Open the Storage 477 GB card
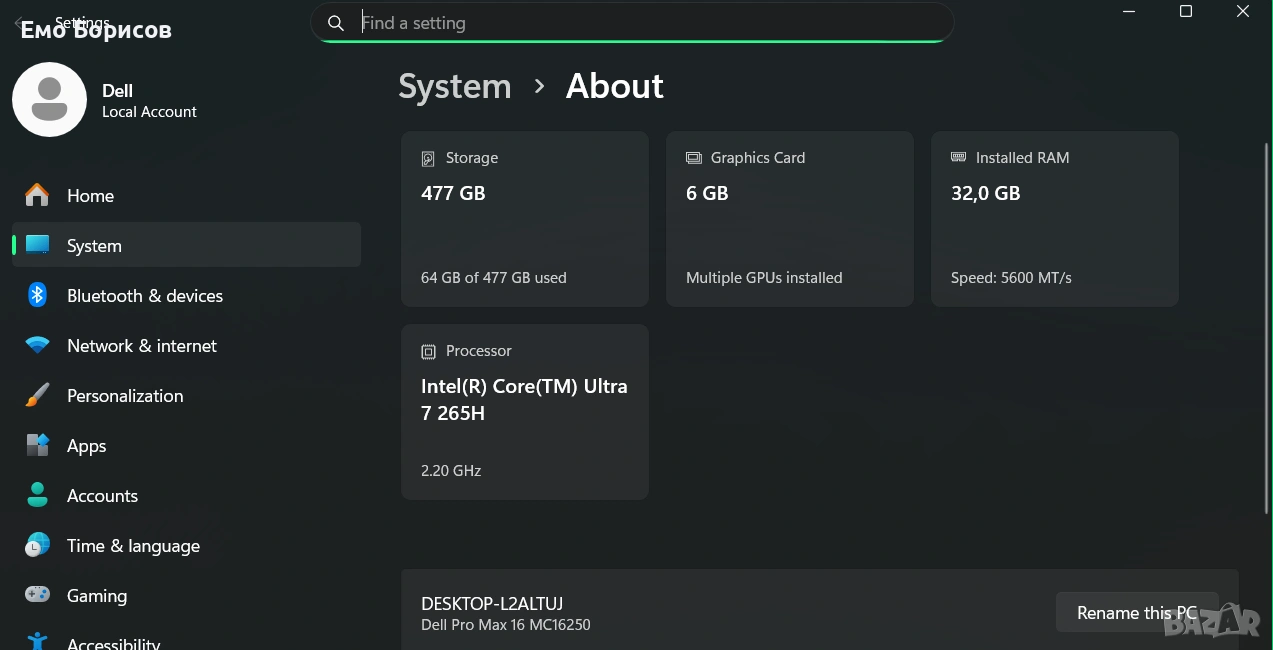 [x=524, y=219]
